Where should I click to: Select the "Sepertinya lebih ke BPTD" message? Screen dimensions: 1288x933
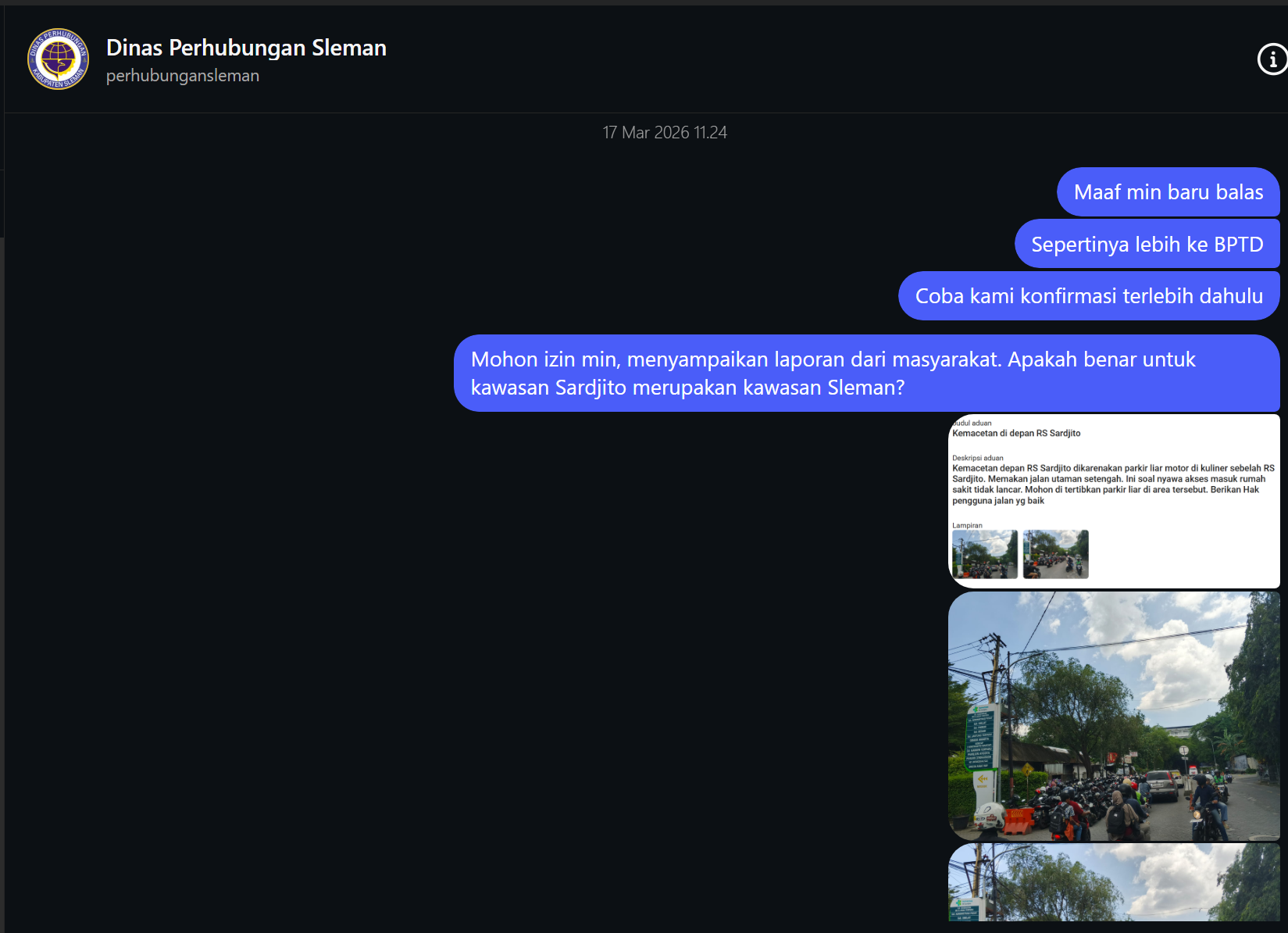click(1147, 245)
